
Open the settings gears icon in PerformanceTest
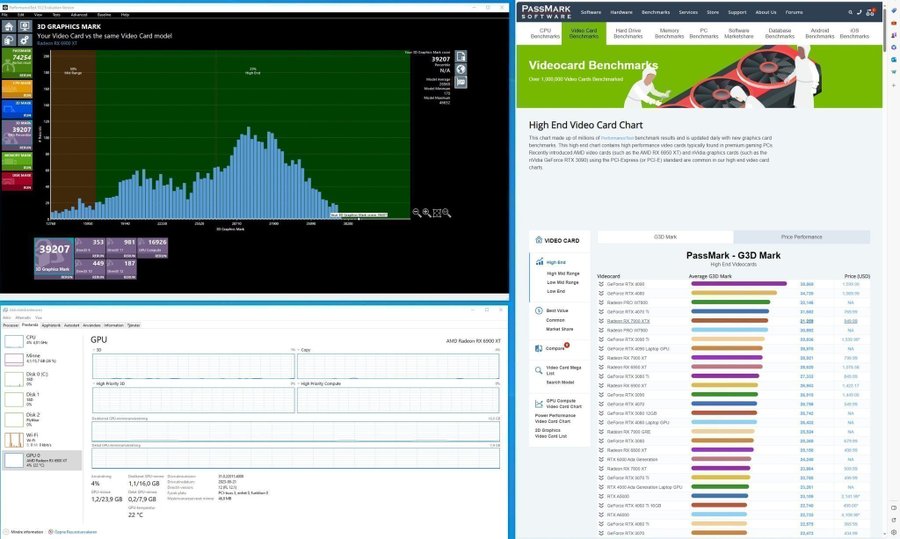pyautogui.click(x=23, y=38)
